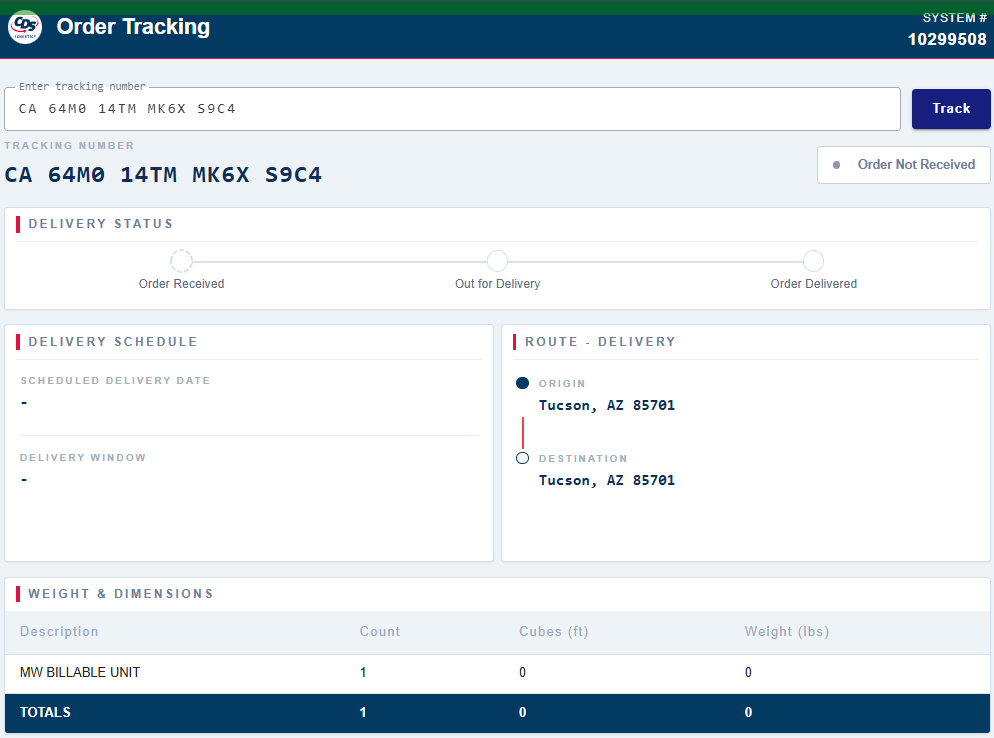Image resolution: width=994 pixels, height=738 pixels.
Task: Click the Route - Delivery section heading
Action: 600,342
